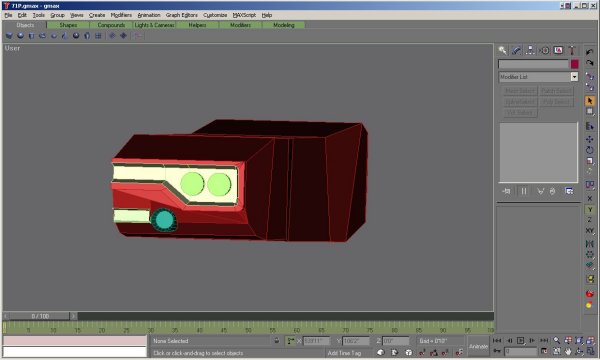
Task: Click the red object color swatch
Action: pyautogui.click(x=574, y=64)
